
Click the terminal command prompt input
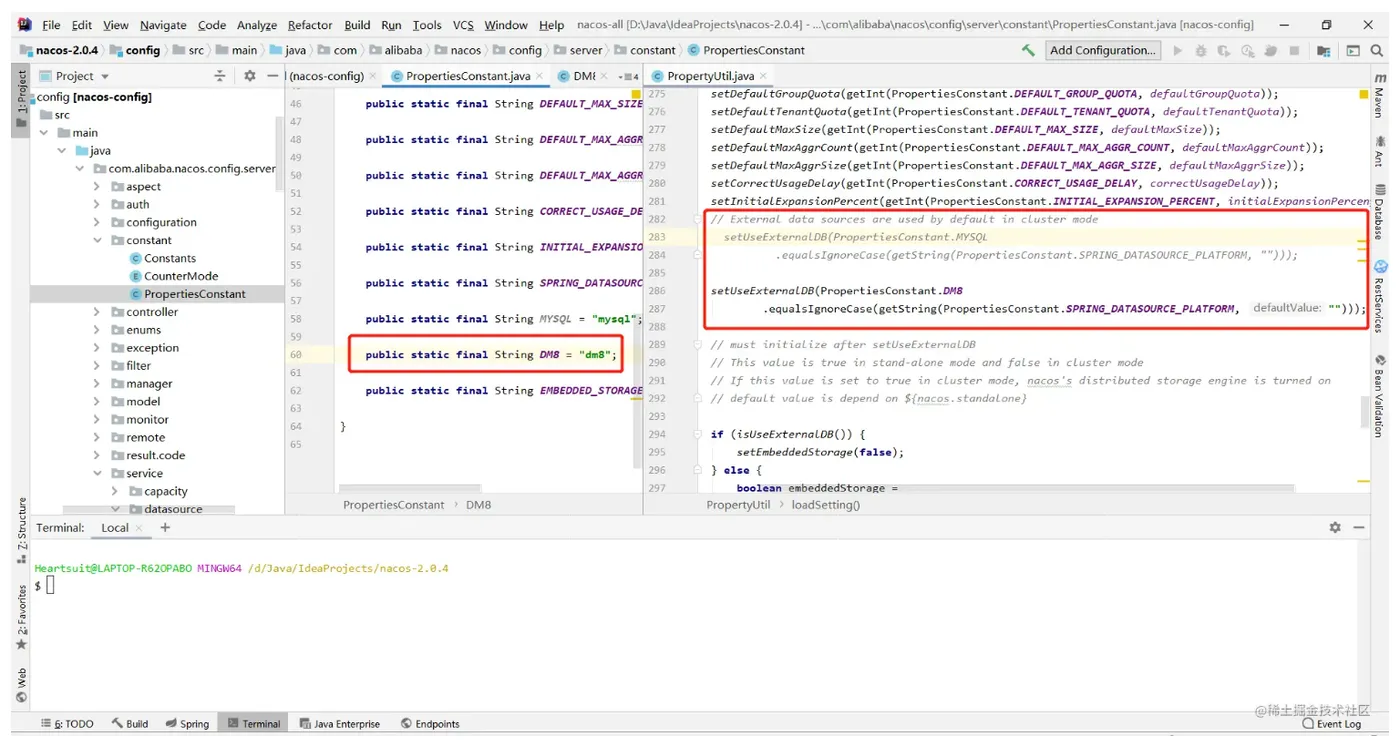(x=50, y=585)
